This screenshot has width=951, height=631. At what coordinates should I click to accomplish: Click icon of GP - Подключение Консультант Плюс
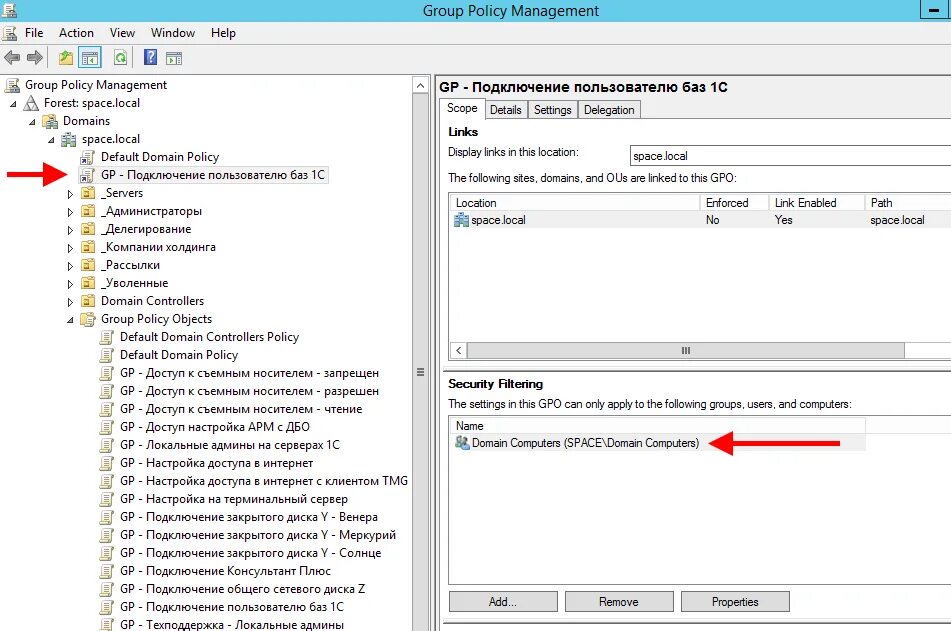pos(107,571)
